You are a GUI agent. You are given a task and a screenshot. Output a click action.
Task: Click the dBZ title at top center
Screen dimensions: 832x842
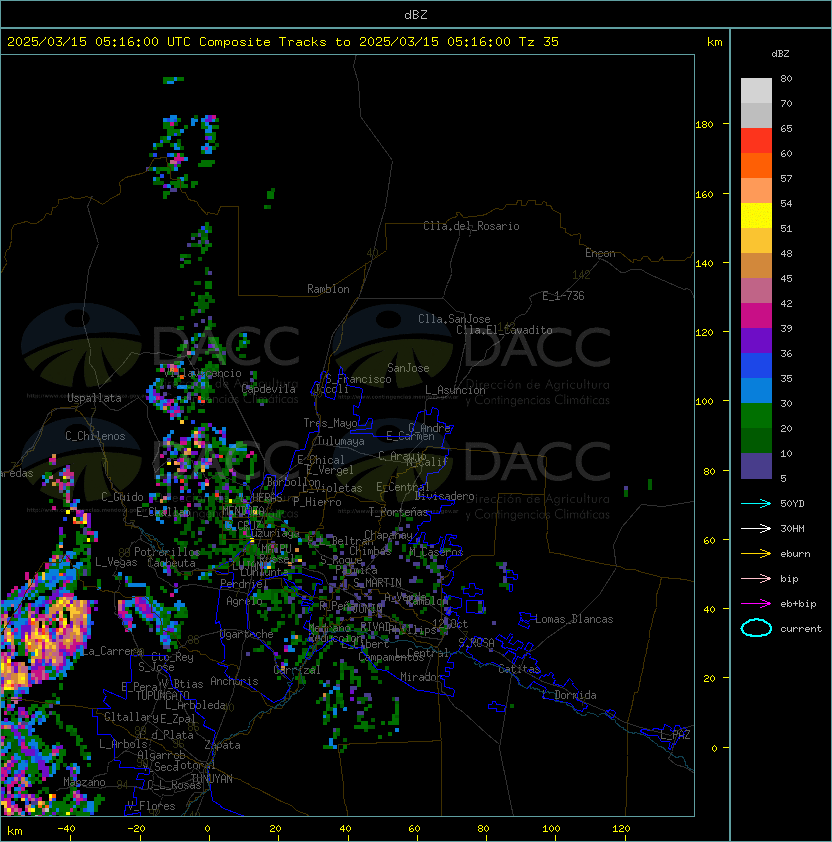tap(416, 15)
